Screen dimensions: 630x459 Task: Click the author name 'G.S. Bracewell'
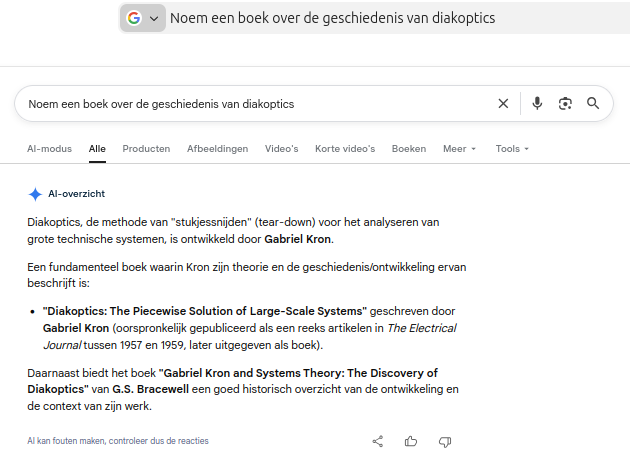pos(150,389)
